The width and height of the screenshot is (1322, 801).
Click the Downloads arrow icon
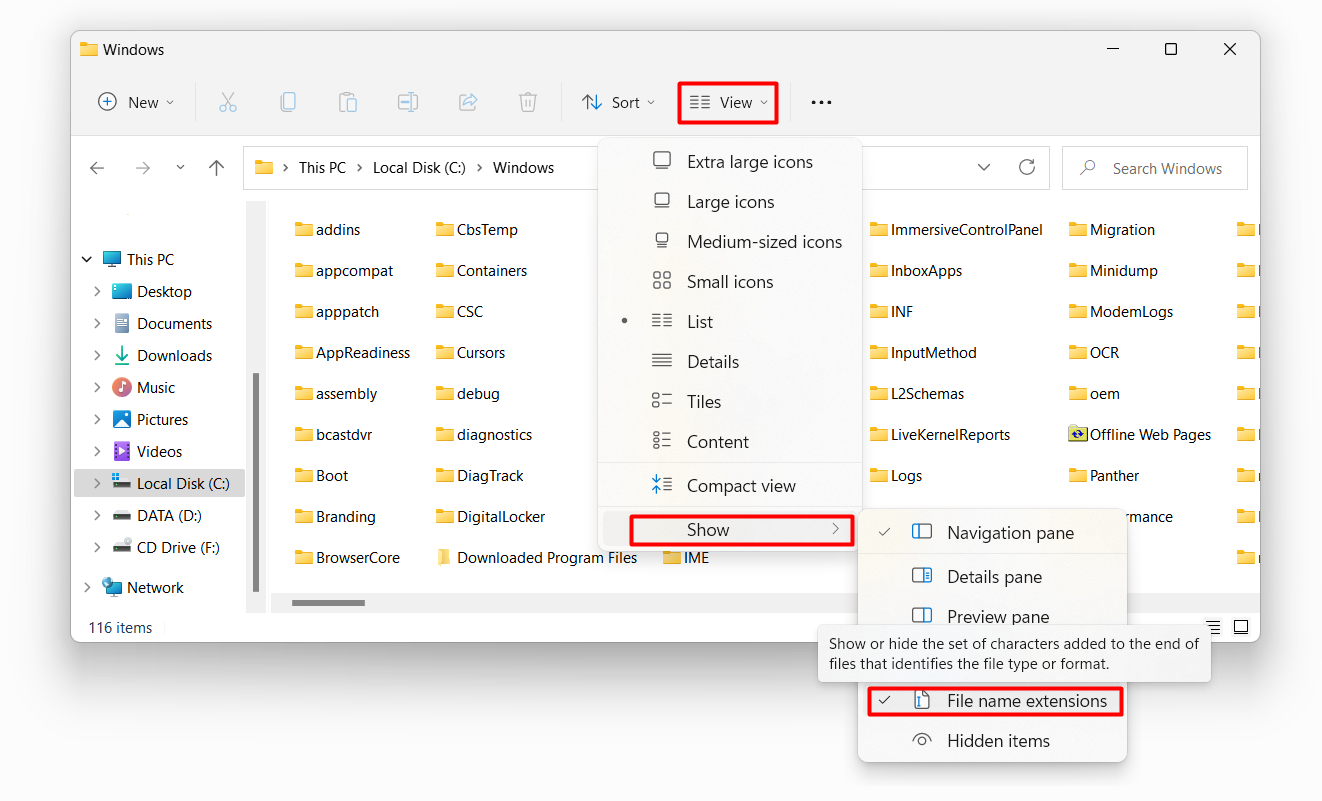pos(122,355)
